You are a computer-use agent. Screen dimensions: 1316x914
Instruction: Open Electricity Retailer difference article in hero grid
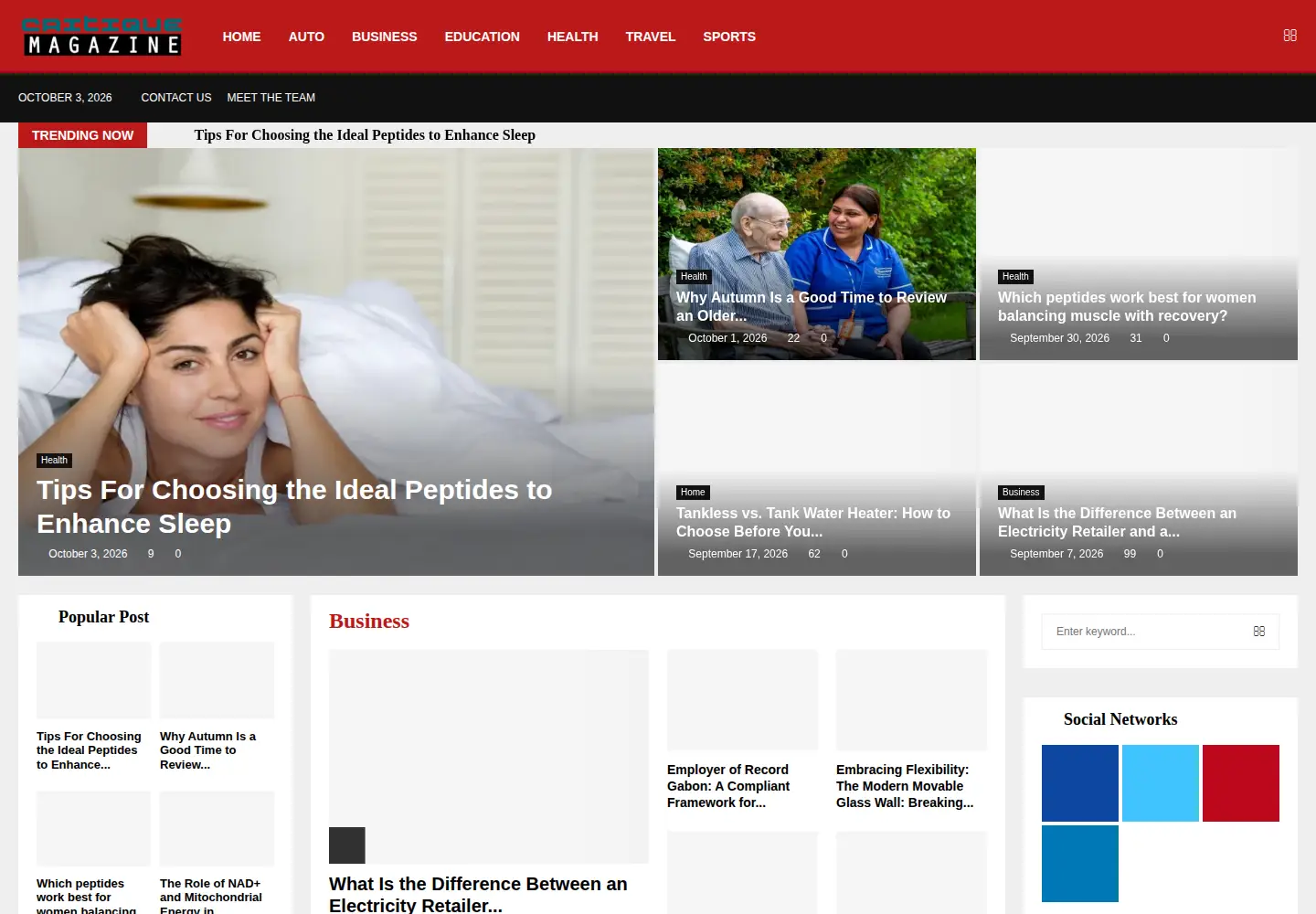(x=1117, y=522)
